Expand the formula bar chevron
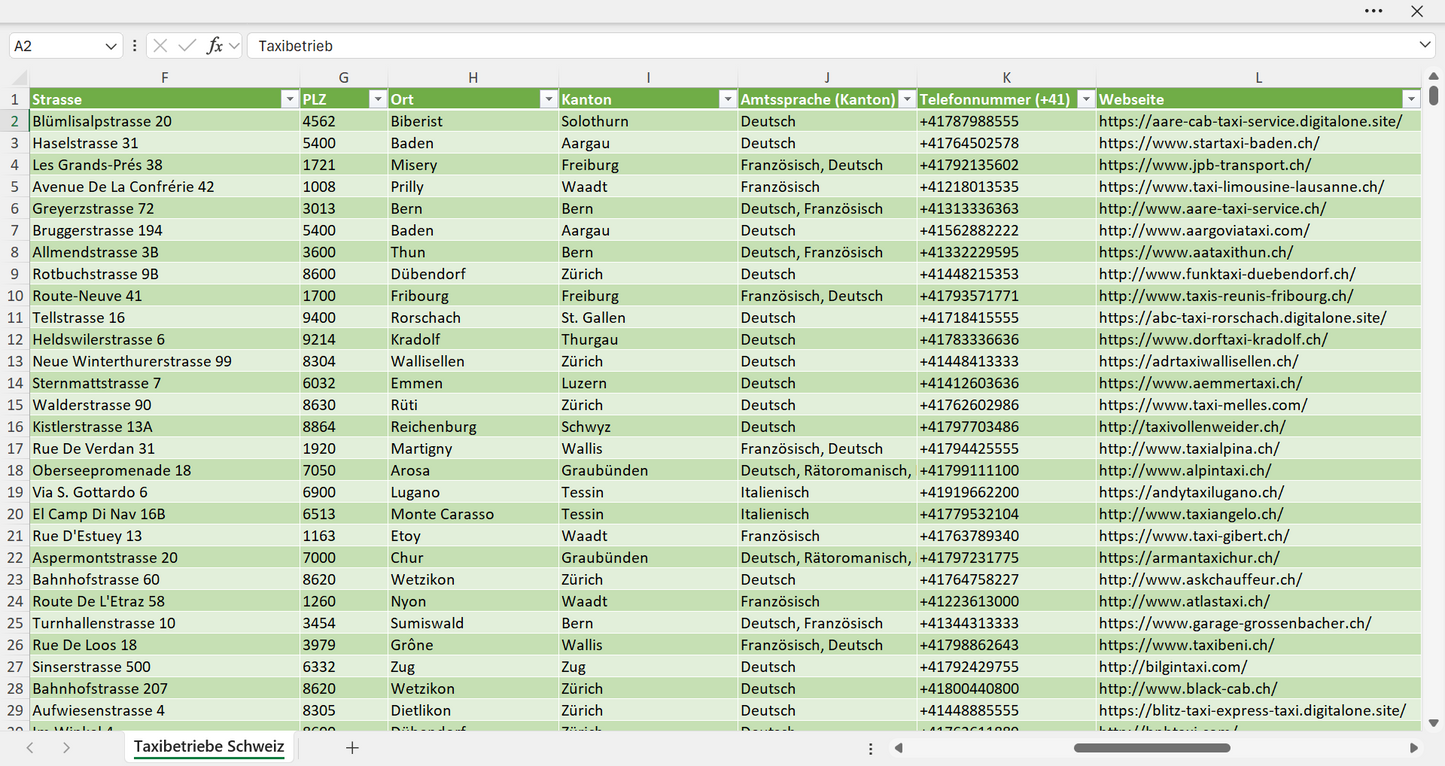1445x766 pixels. [x=1425, y=46]
